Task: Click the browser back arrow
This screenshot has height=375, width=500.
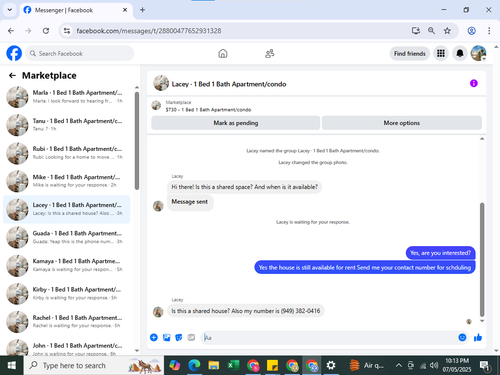Action: [11, 31]
